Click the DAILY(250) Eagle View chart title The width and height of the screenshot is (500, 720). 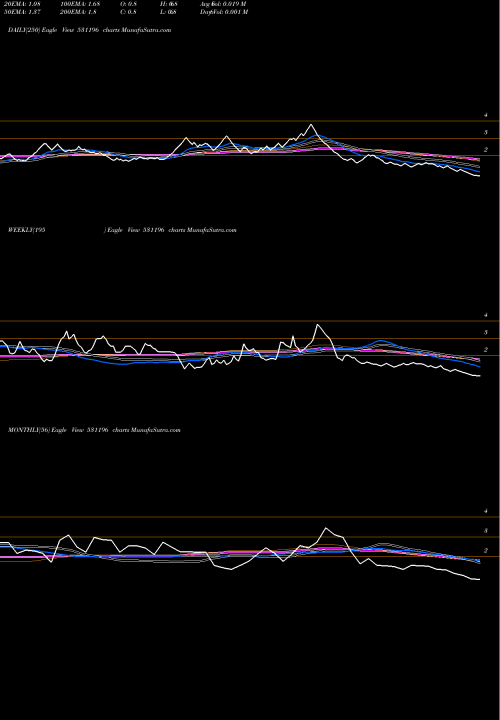pyautogui.click(x=90, y=30)
